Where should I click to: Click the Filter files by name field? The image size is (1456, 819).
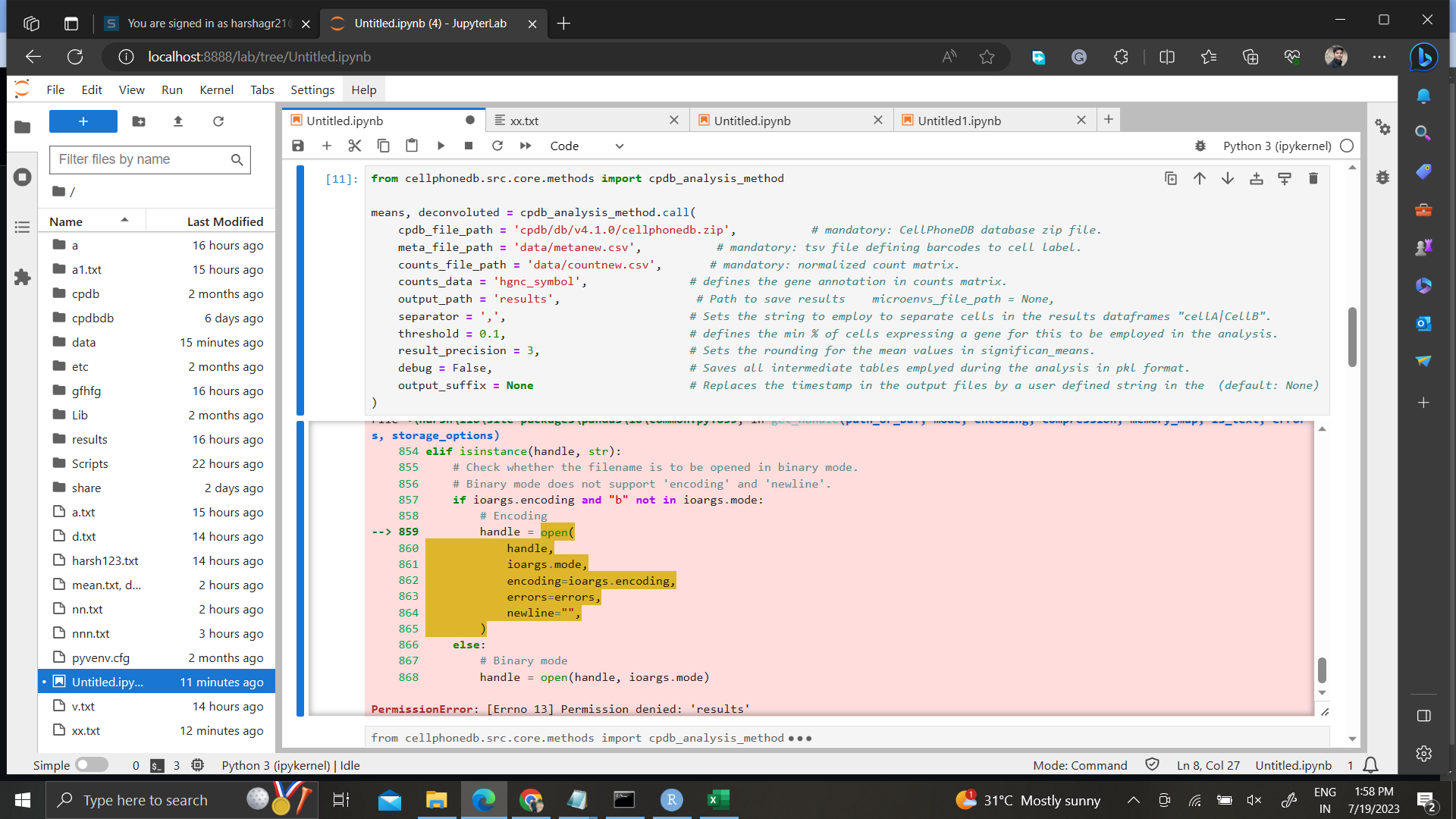point(144,160)
